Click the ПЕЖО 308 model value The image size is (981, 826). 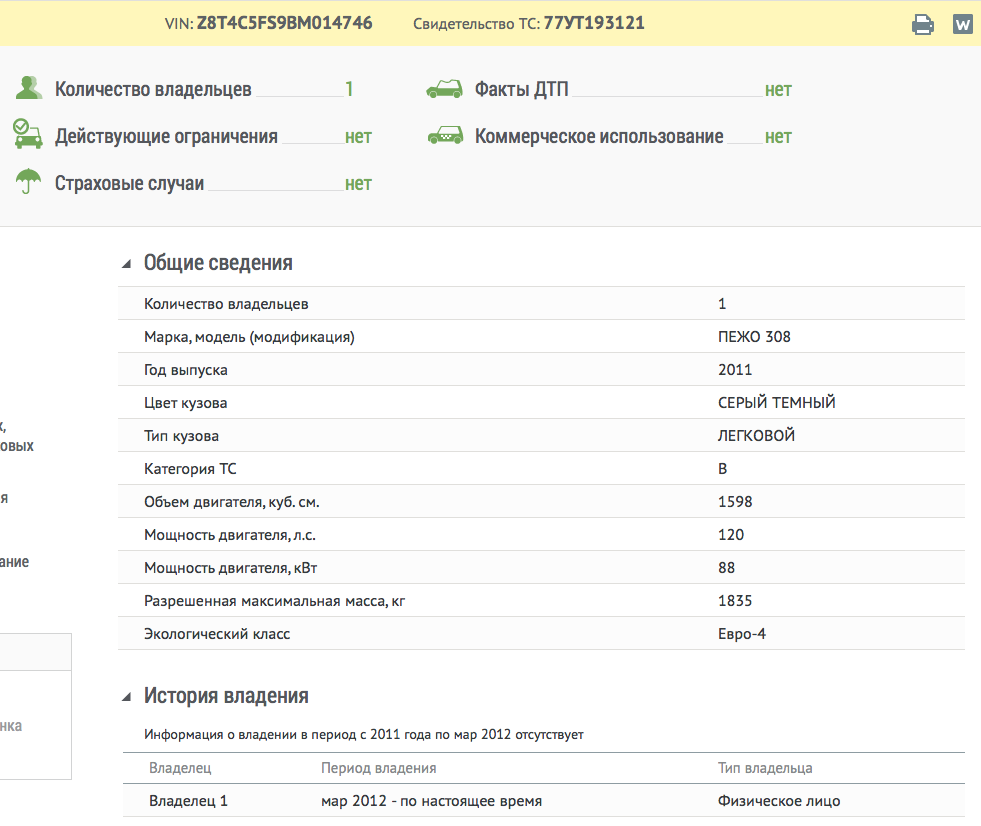(x=754, y=337)
